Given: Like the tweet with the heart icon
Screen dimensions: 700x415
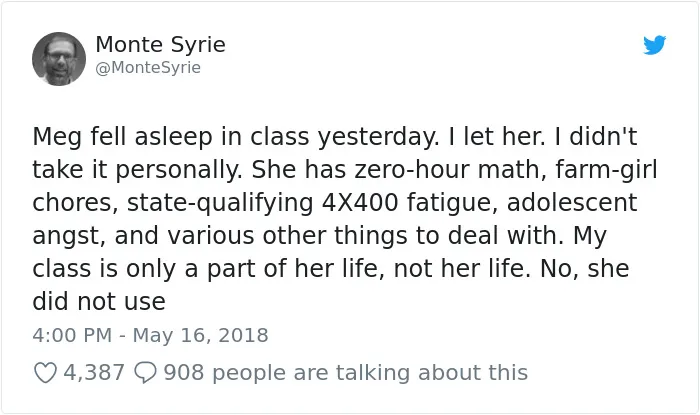Looking at the screenshot, I should pyautogui.click(x=46, y=373).
